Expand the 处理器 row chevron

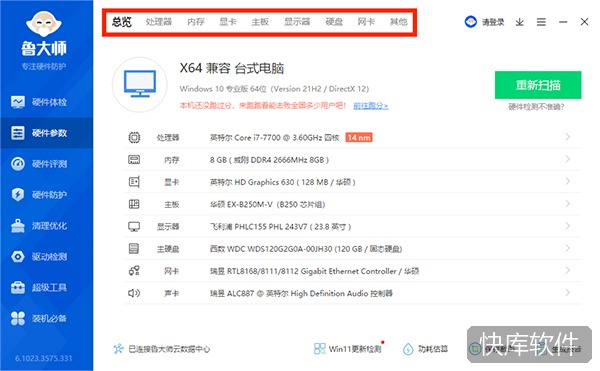[567, 137]
